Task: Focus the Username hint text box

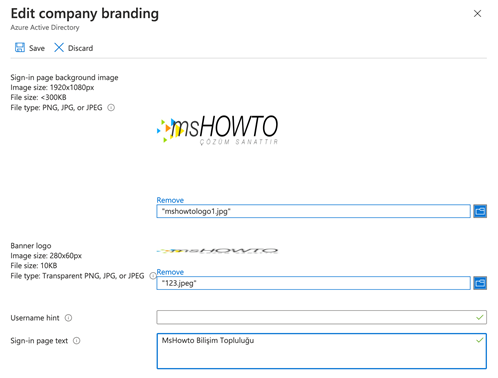Action: [x=321, y=317]
